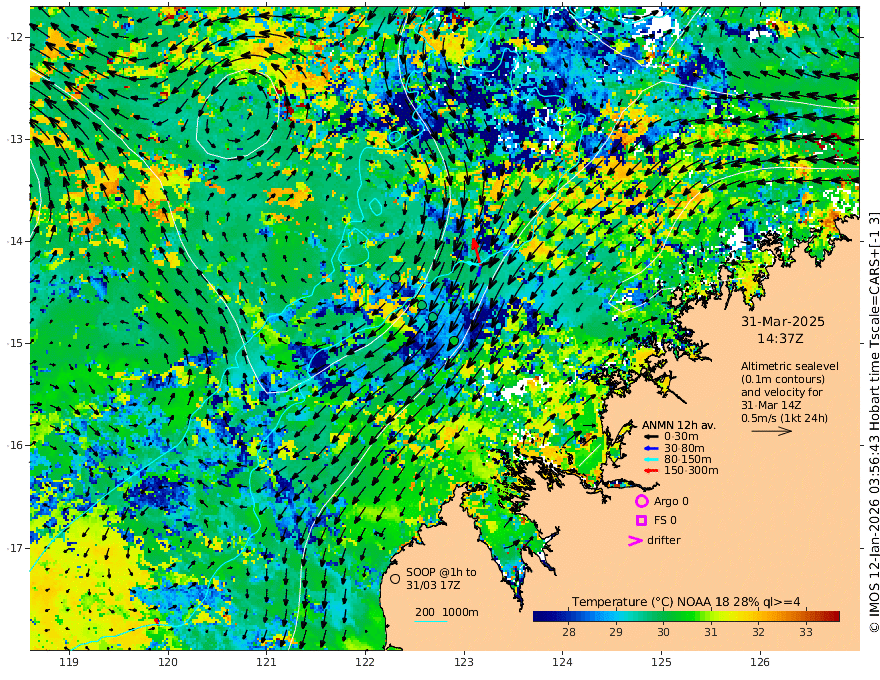
Task: Click the 'Altimetric sealevel' caption text
Action: click(790, 366)
